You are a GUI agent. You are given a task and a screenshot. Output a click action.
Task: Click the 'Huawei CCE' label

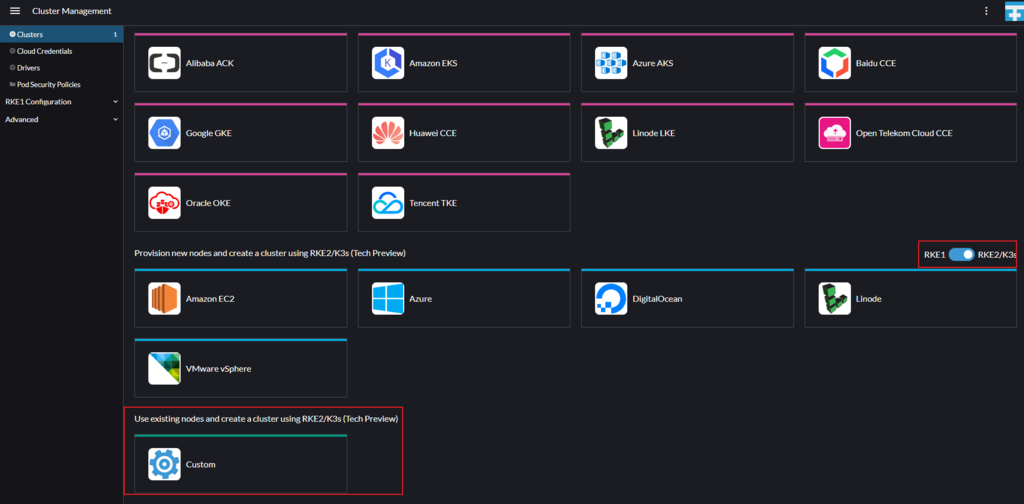[x=433, y=133]
